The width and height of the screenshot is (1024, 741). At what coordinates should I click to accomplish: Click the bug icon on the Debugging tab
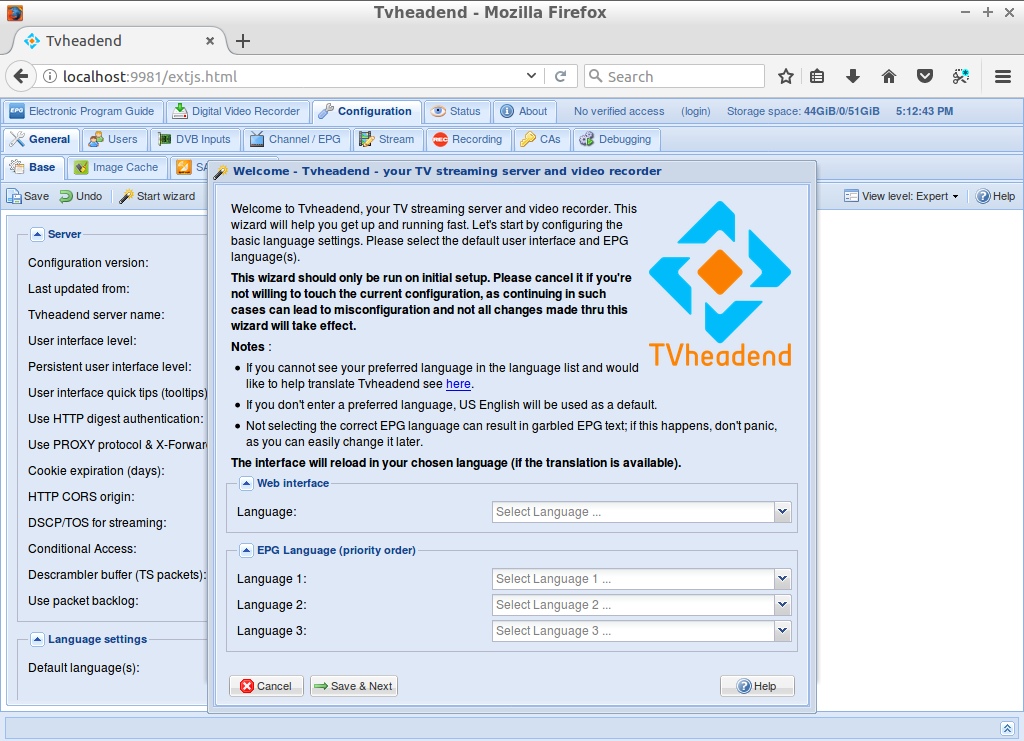586,139
